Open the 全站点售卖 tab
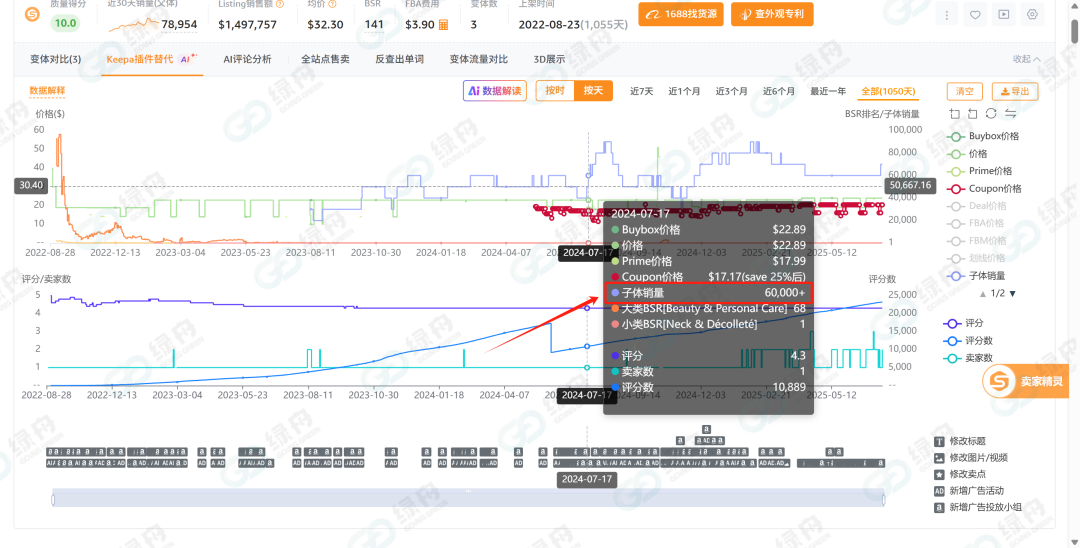The height and width of the screenshot is (548, 1080). point(325,59)
